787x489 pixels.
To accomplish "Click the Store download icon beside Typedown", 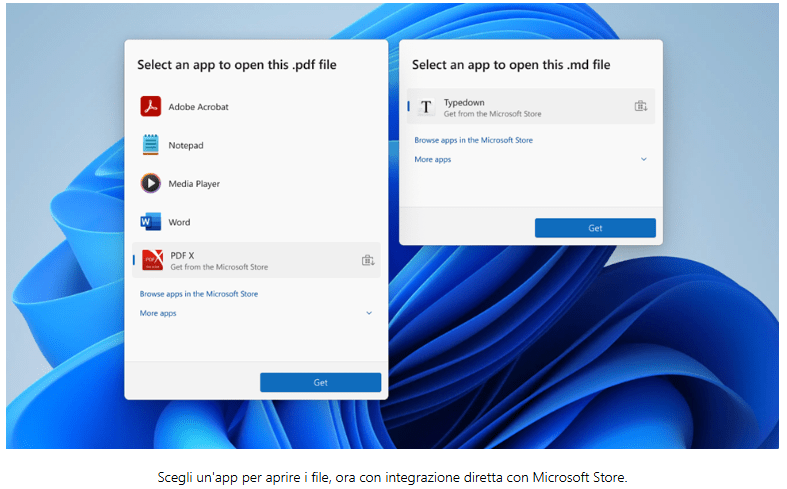I will (x=641, y=106).
